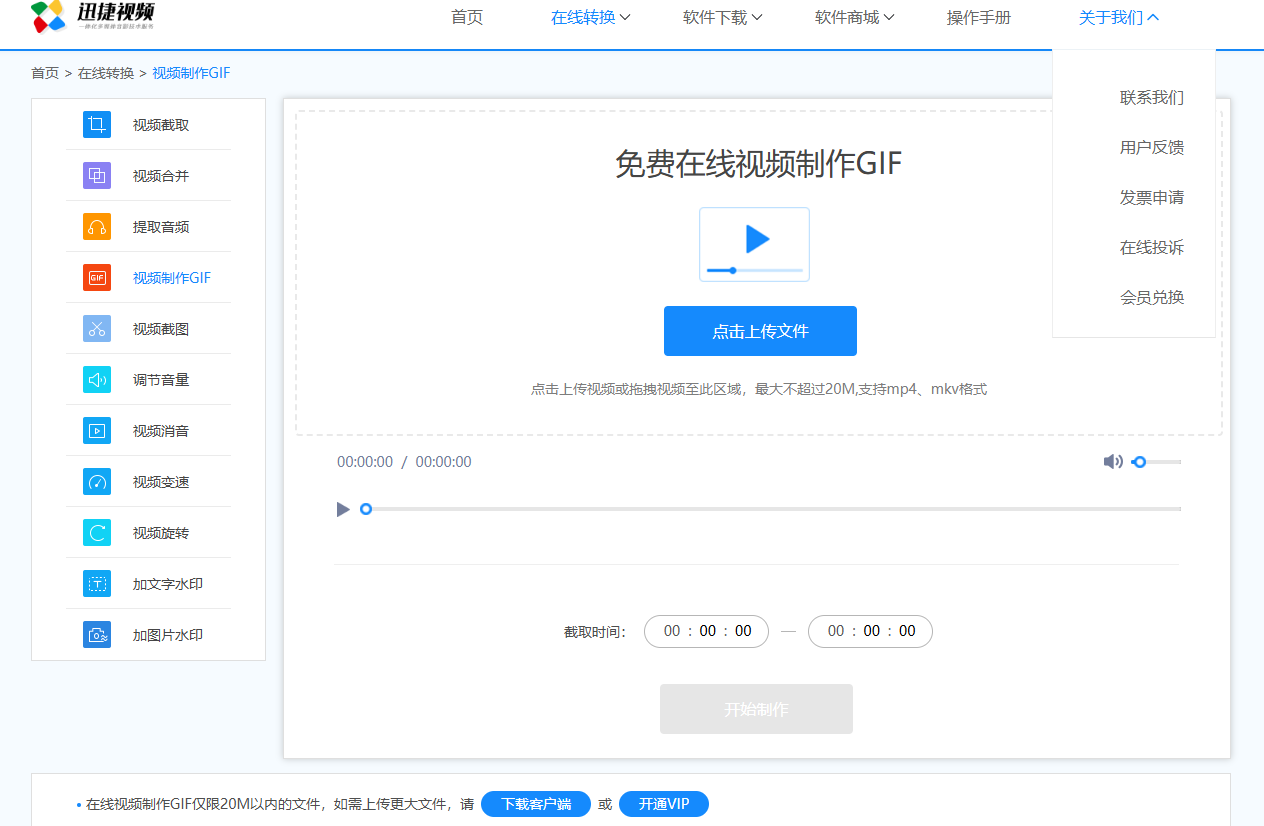Open the 加图片水印 tool label
This screenshot has width=1264, height=826.
pos(168,635)
